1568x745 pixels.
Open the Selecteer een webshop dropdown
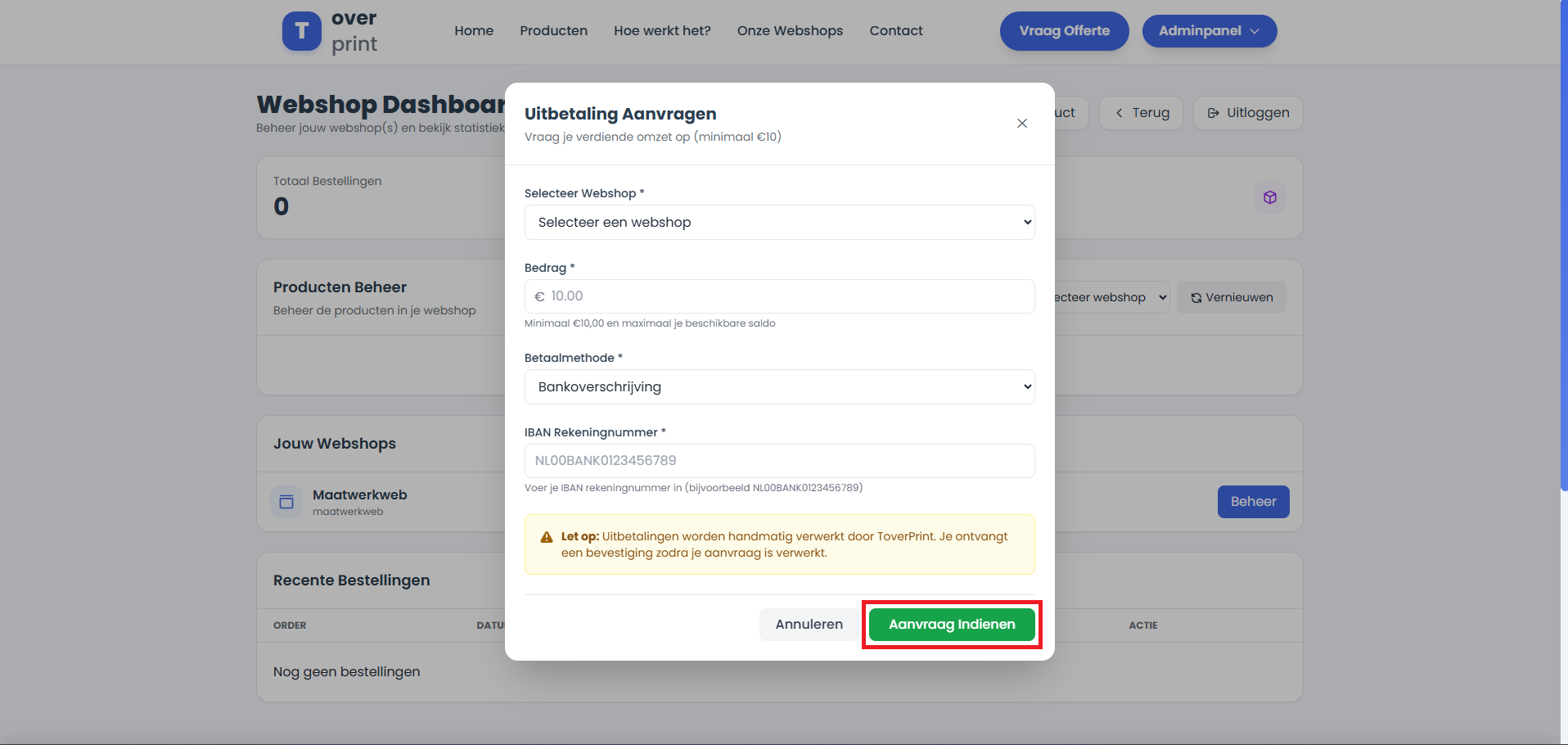pyautogui.click(x=779, y=223)
